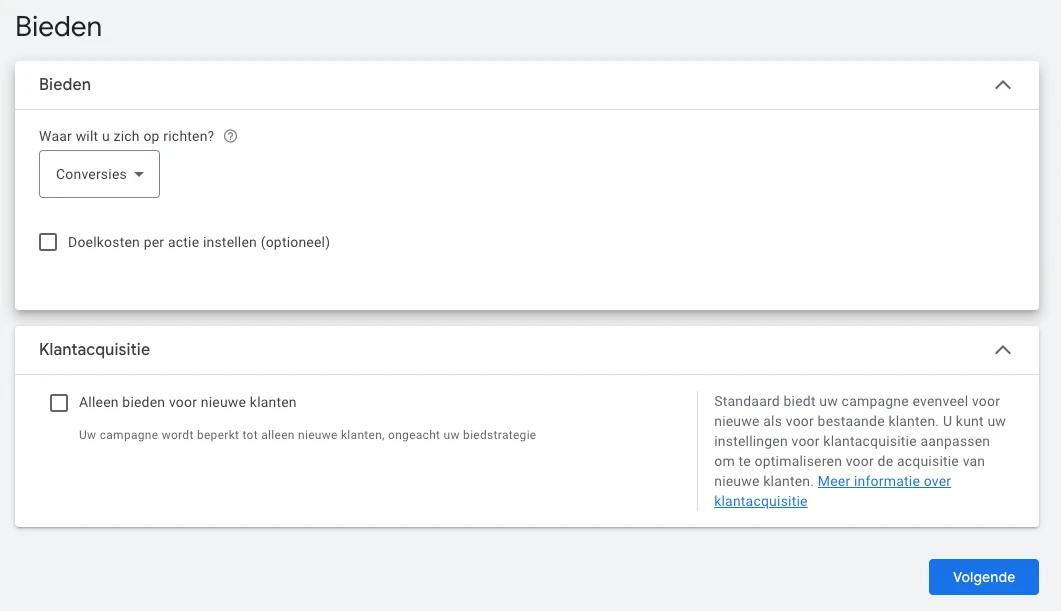This screenshot has height=611, width=1061.
Task: Click the 'Bieden' card header title
Action: [65, 85]
